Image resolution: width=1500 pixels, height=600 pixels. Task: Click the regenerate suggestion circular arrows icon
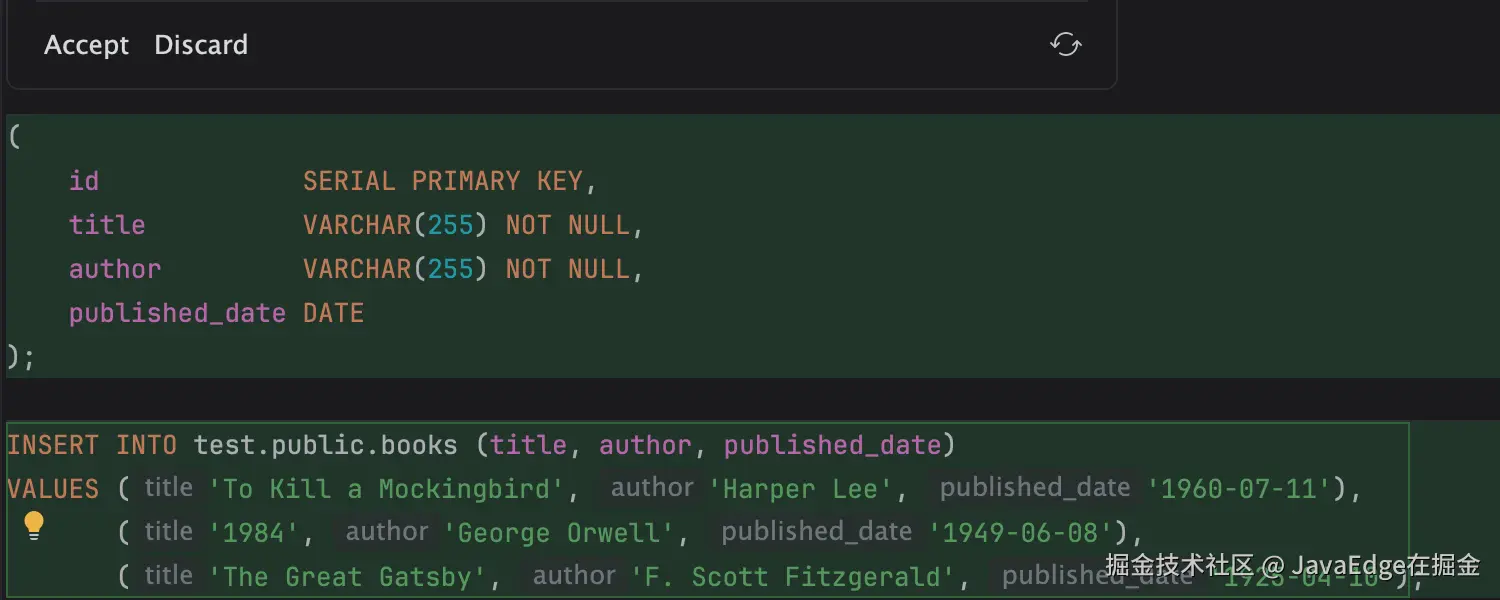[x=1066, y=44]
